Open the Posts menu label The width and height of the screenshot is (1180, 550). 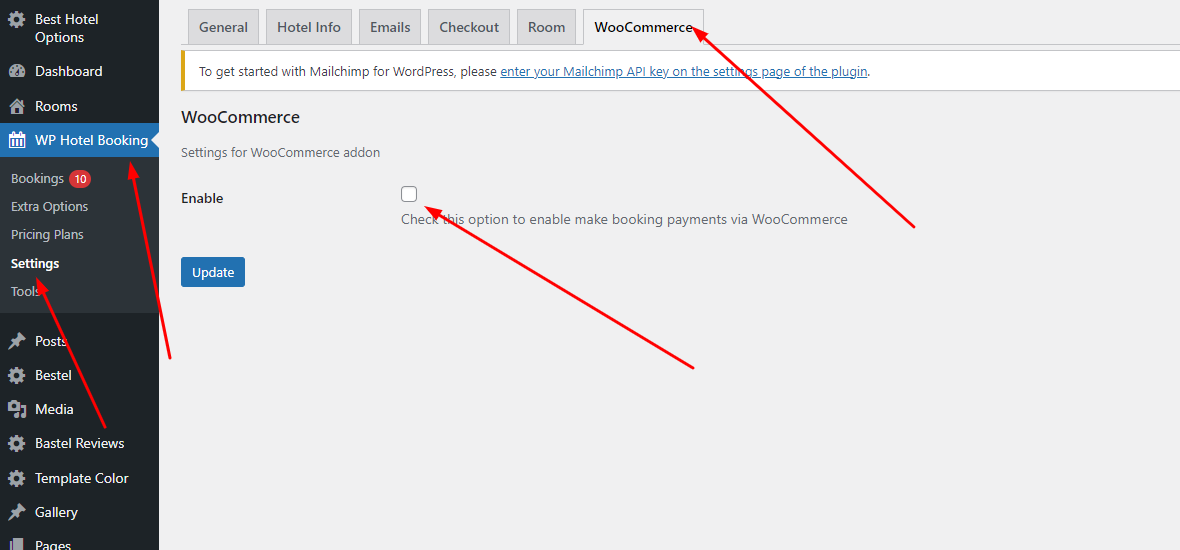pyautogui.click(x=51, y=342)
